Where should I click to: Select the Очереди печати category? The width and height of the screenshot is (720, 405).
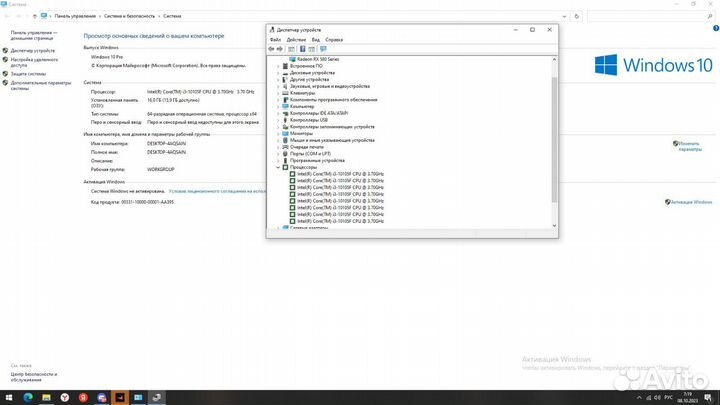pos(306,147)
